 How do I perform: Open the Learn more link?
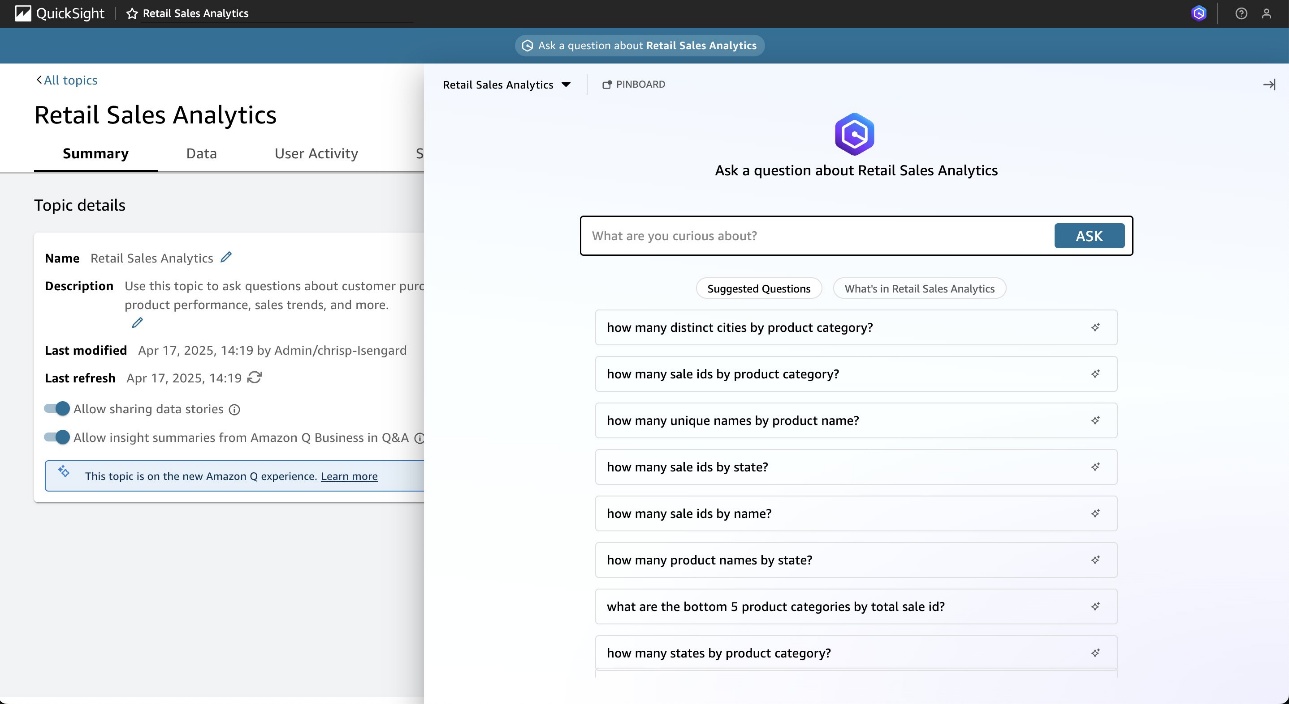click(x=349, y=476)
